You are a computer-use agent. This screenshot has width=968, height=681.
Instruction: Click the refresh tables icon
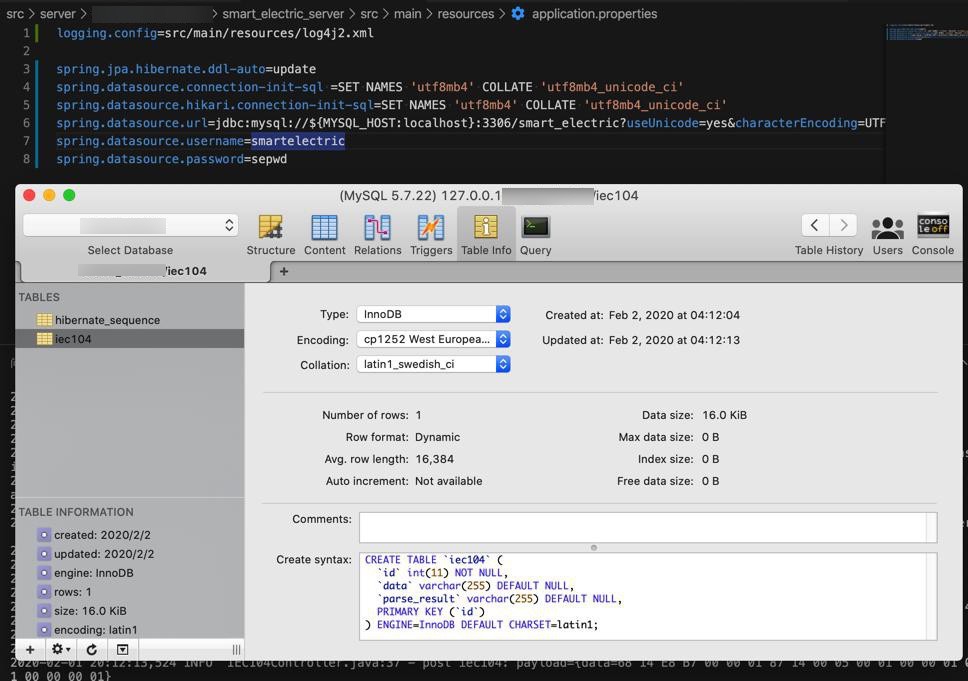(x=92, y=649)
